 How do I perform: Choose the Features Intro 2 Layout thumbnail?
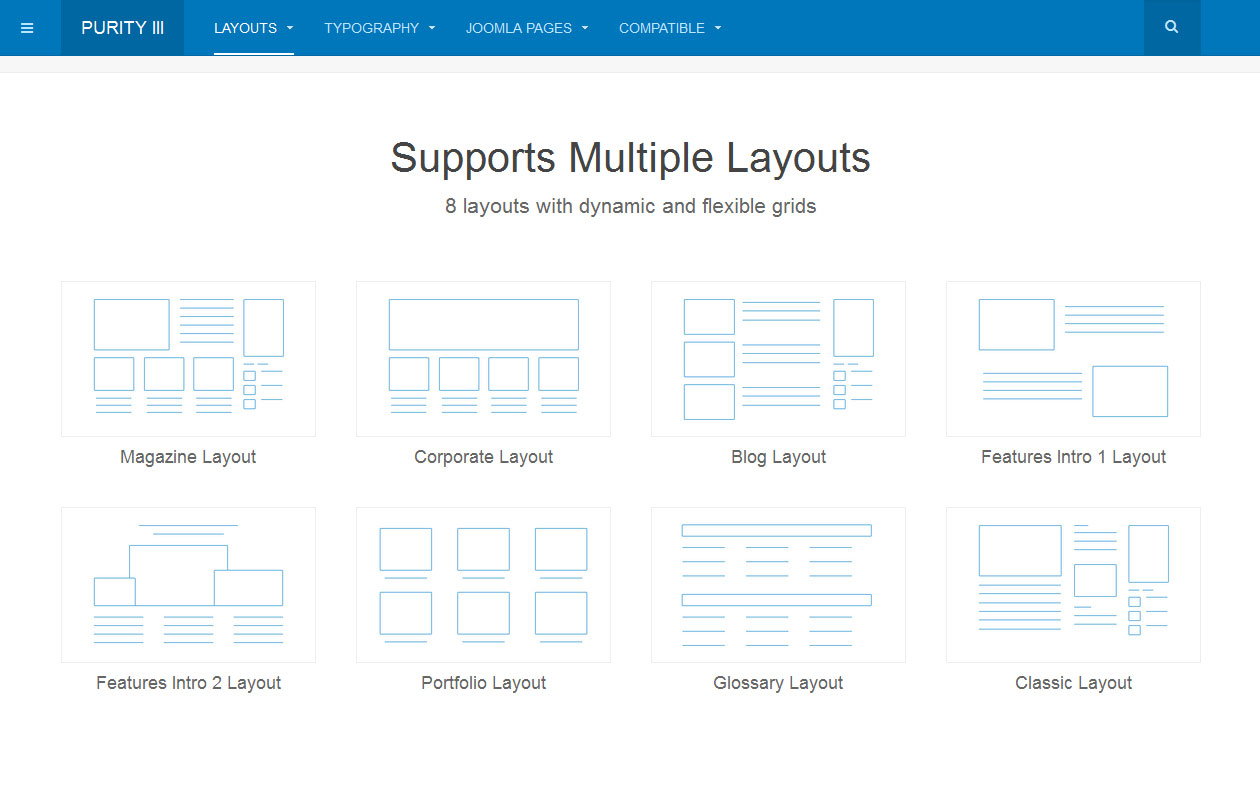[188, 584]
